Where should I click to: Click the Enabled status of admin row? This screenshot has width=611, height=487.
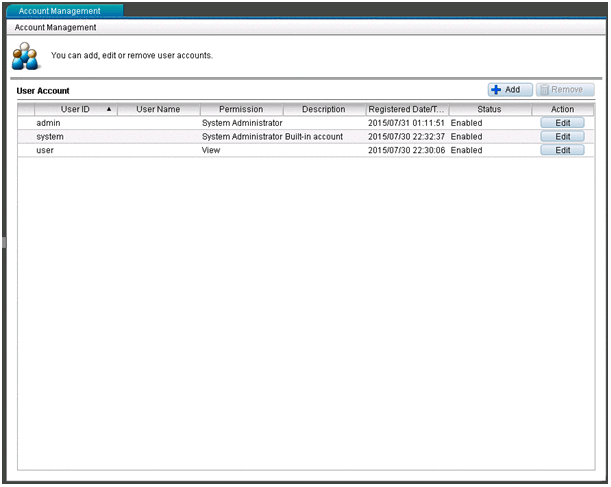[x=466, y=123]
